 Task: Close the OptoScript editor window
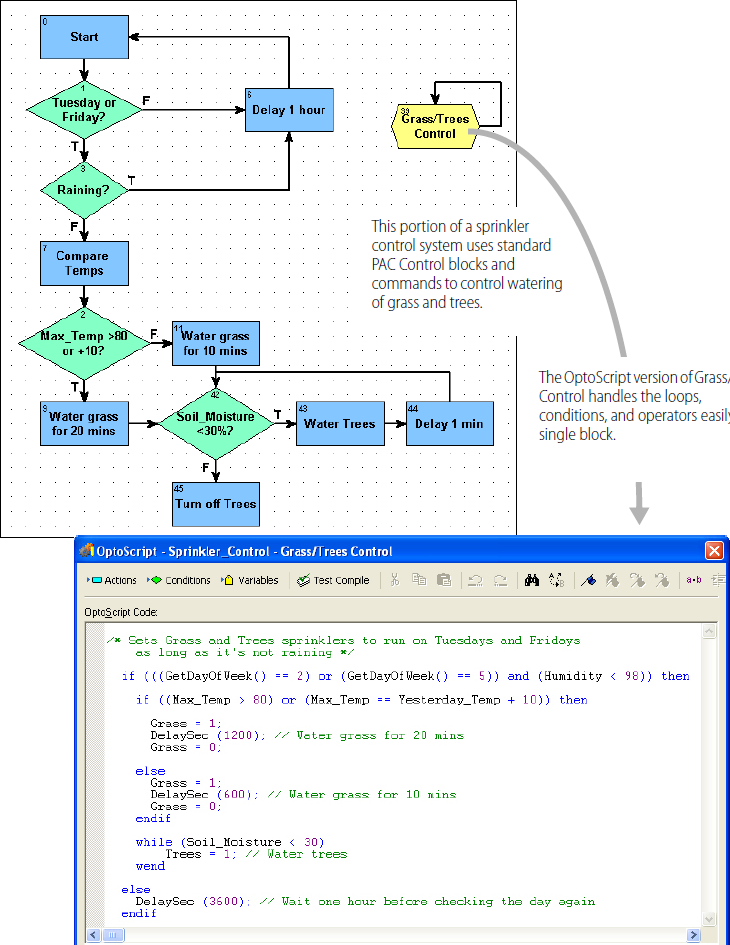[x=714, y=551]
